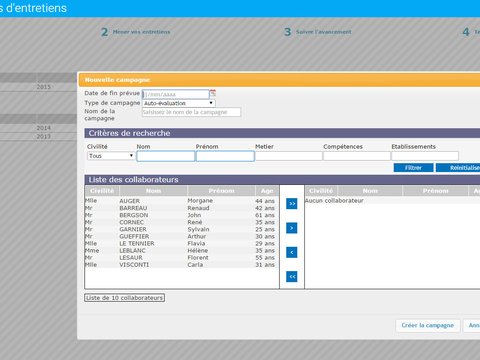Focus the Date de fin prévue field
This screenshot has height=360, width=480.
tap(176, 94)
